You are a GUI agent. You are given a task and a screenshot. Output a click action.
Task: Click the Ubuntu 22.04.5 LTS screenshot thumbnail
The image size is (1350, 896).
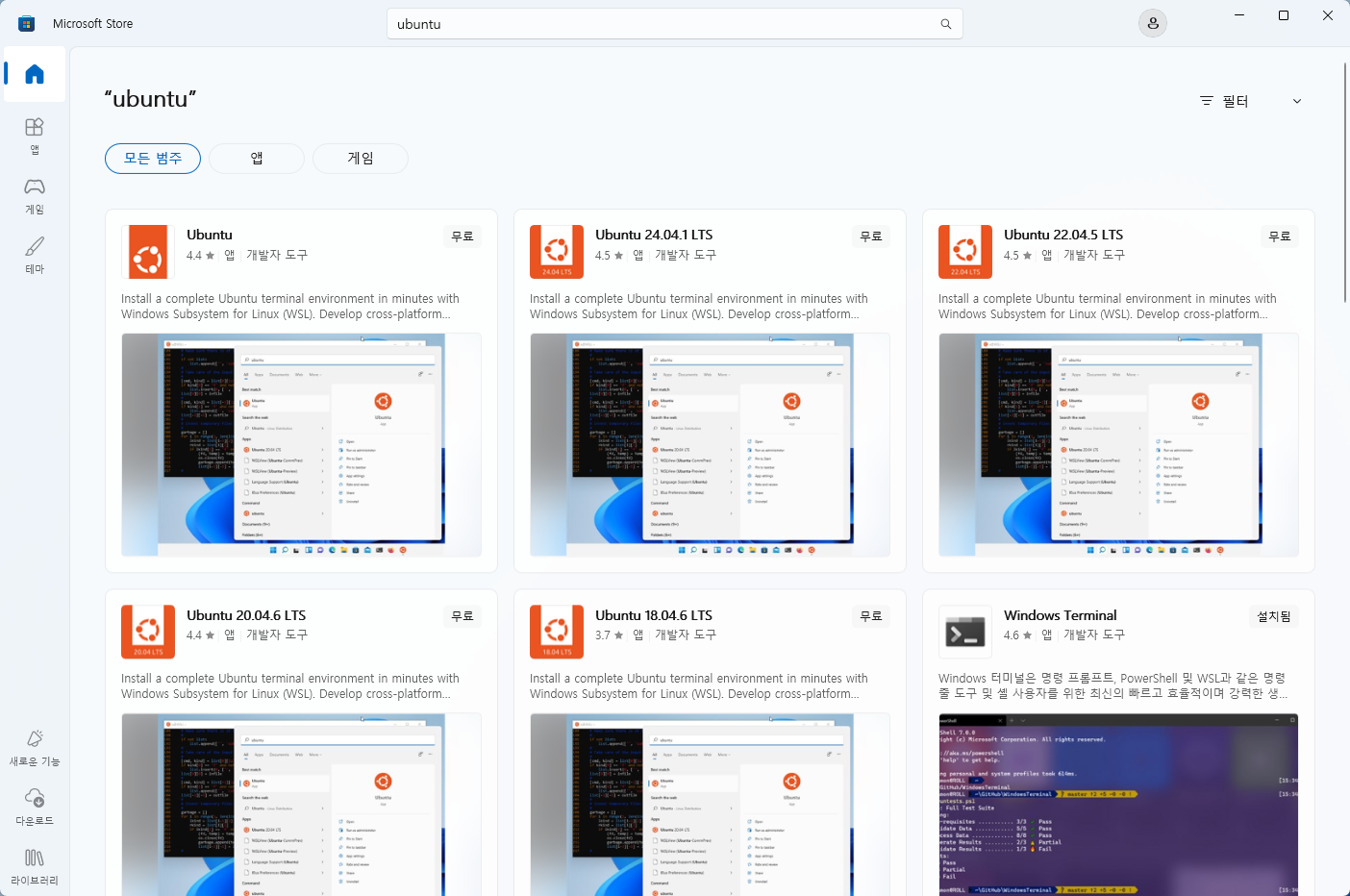(x=1118, y=444)
